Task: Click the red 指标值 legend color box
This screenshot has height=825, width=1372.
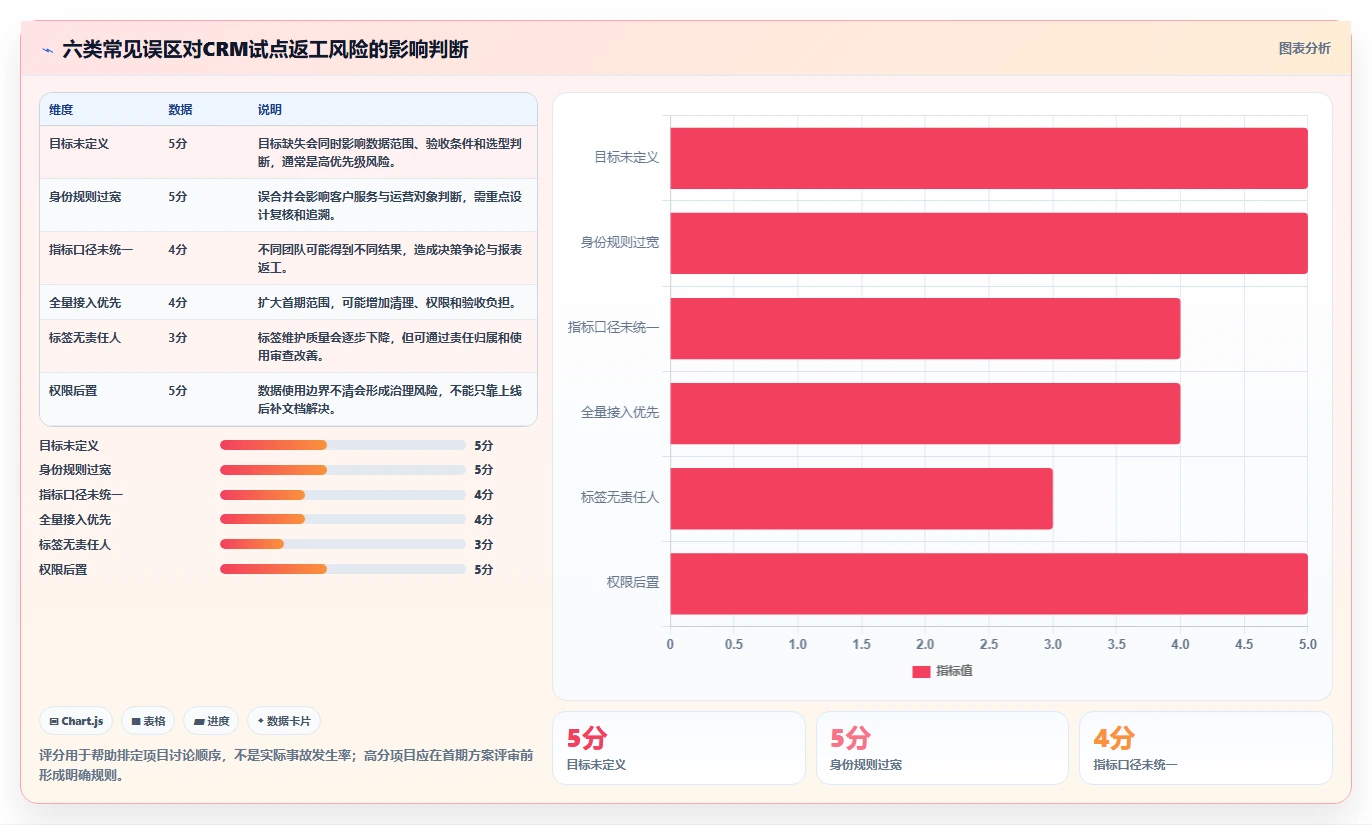Action: tap(921, 671)
